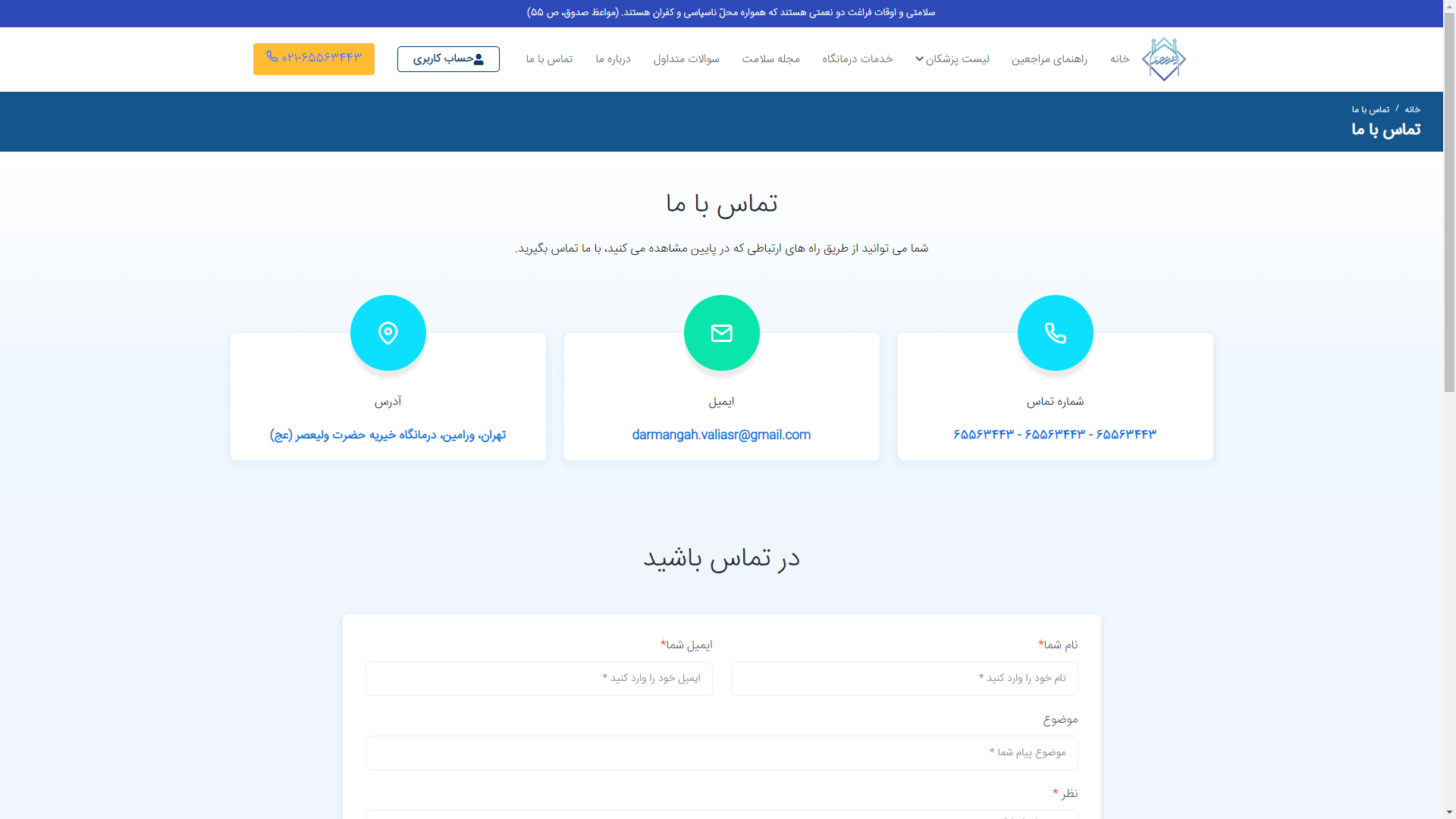Click the handset icon in yellow phone button
The width and height of the screenshot is (1456, 819).
(x=271, y=57)
